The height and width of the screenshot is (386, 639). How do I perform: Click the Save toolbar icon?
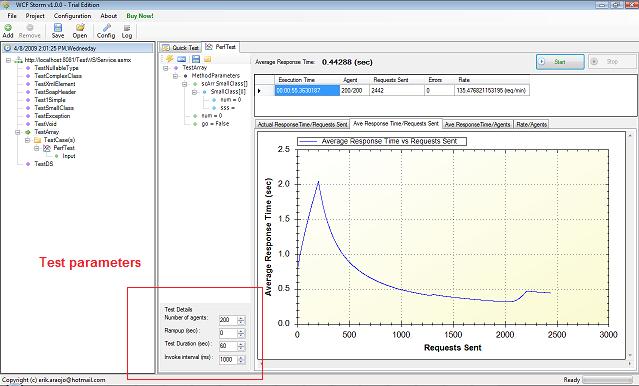click(x=58, y=28)
